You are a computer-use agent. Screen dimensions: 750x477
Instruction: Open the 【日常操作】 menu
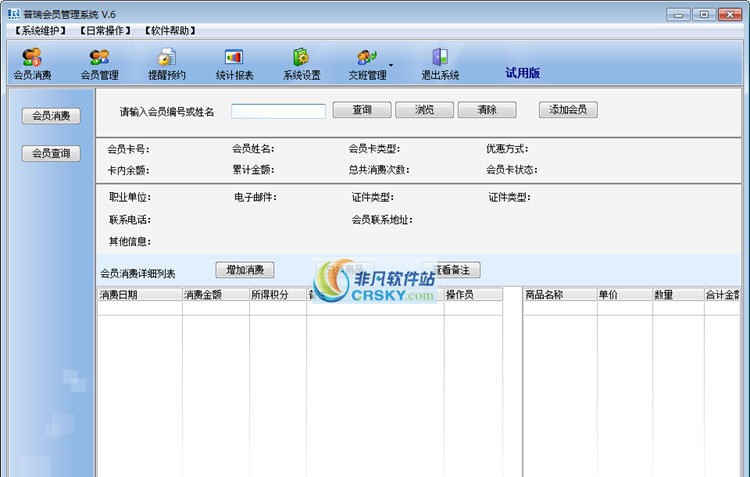pyautogui.click(x=105, y=31)
